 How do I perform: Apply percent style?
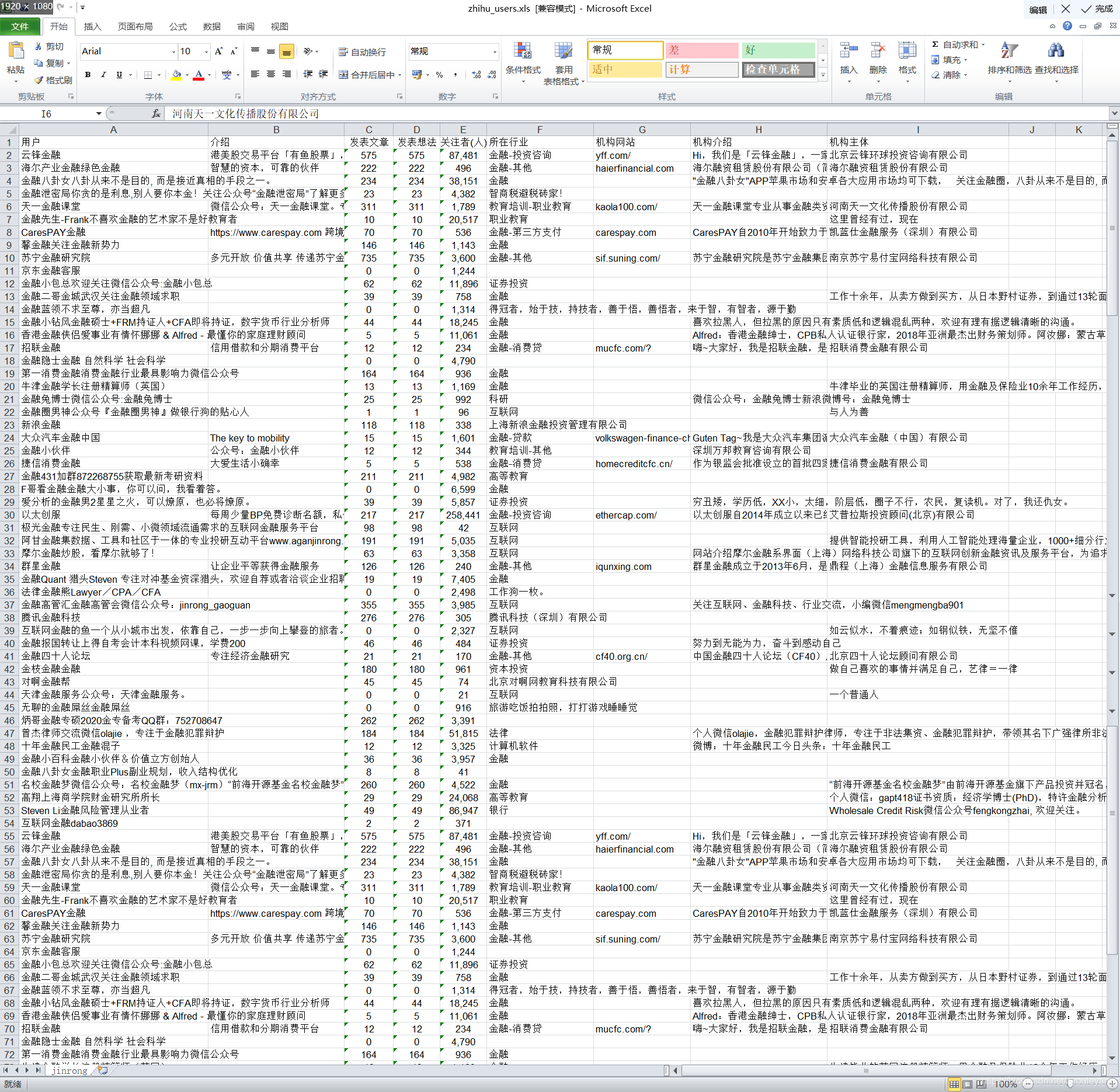439,75
